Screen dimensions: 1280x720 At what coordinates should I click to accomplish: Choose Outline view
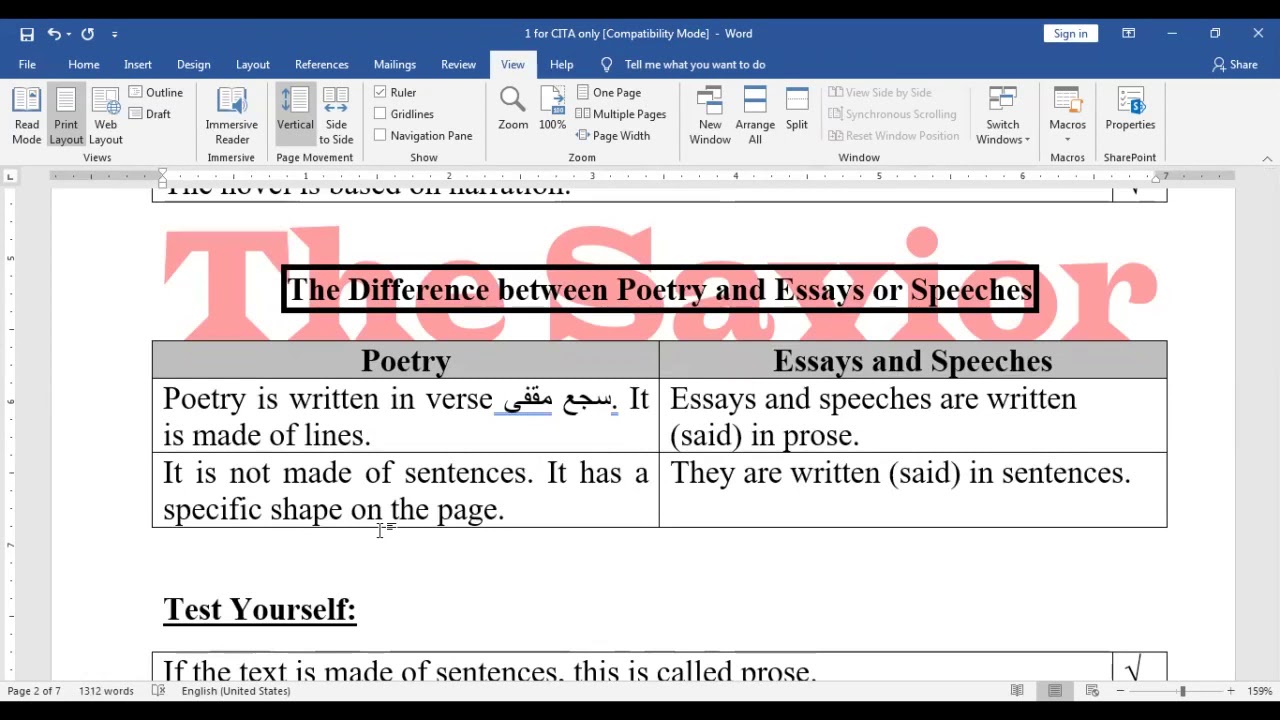pos(156,92)
